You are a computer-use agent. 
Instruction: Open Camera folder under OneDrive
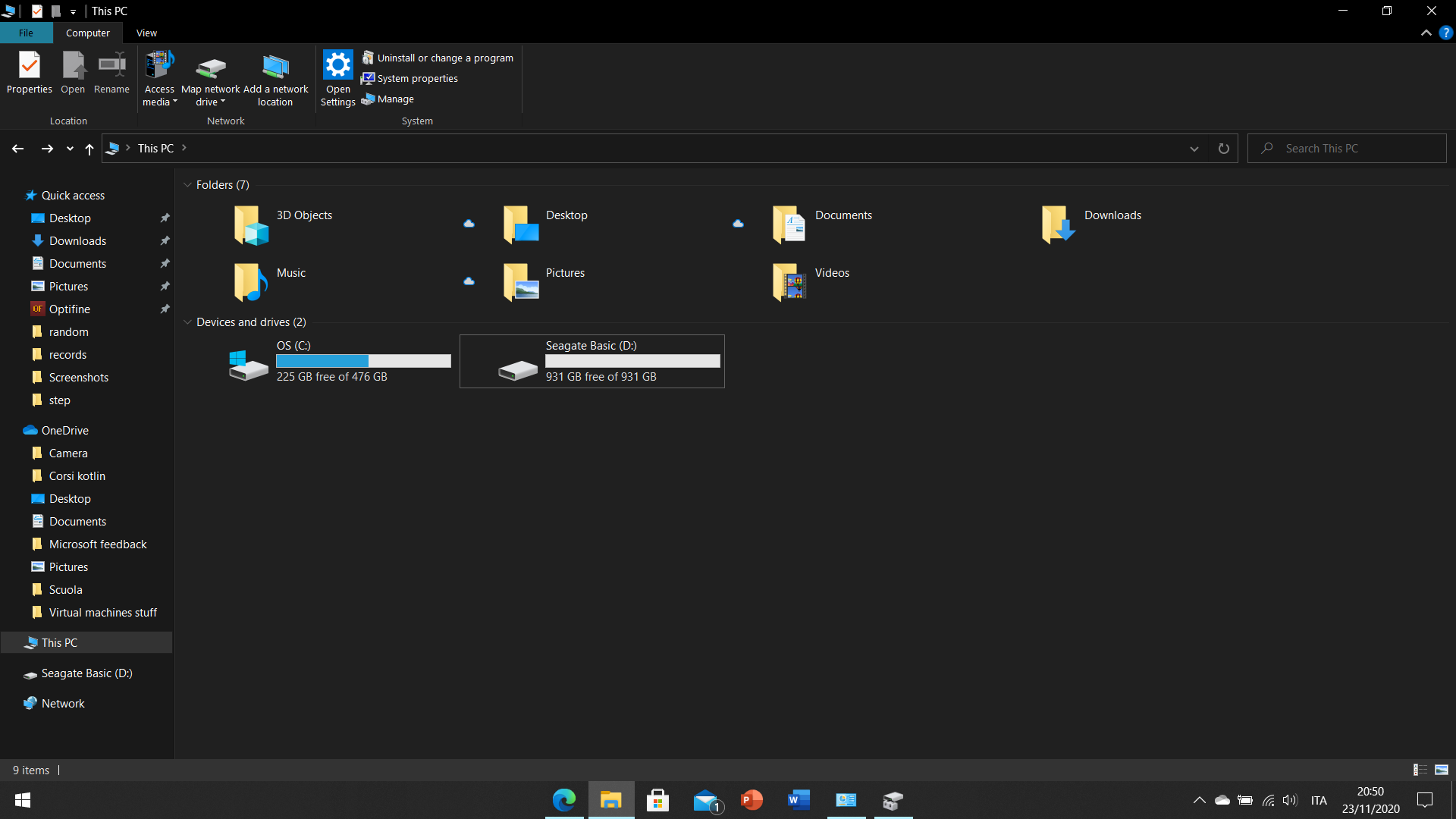(x=68, y=453)
